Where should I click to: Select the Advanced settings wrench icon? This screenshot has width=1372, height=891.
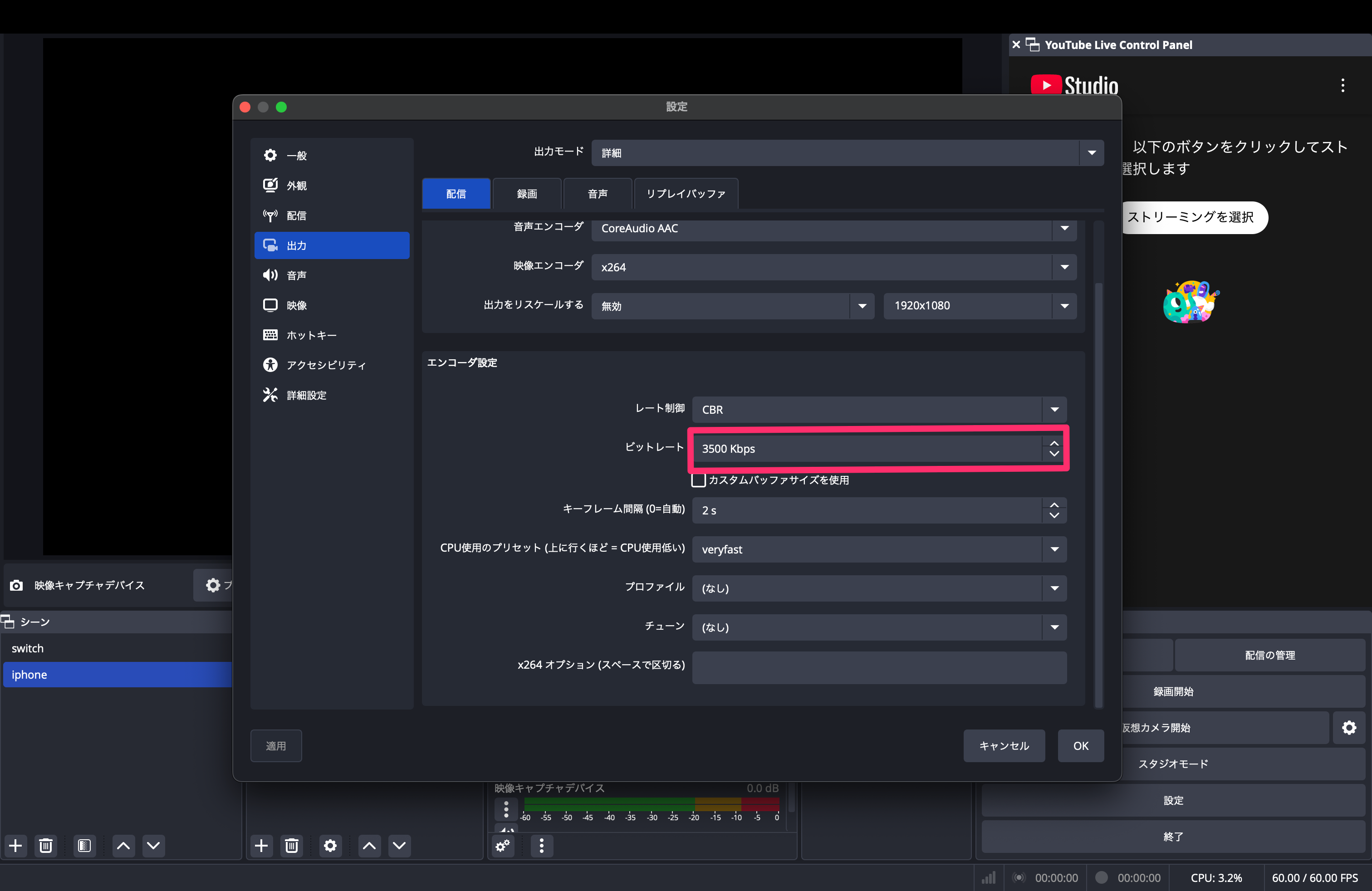(x=270, y=395)
